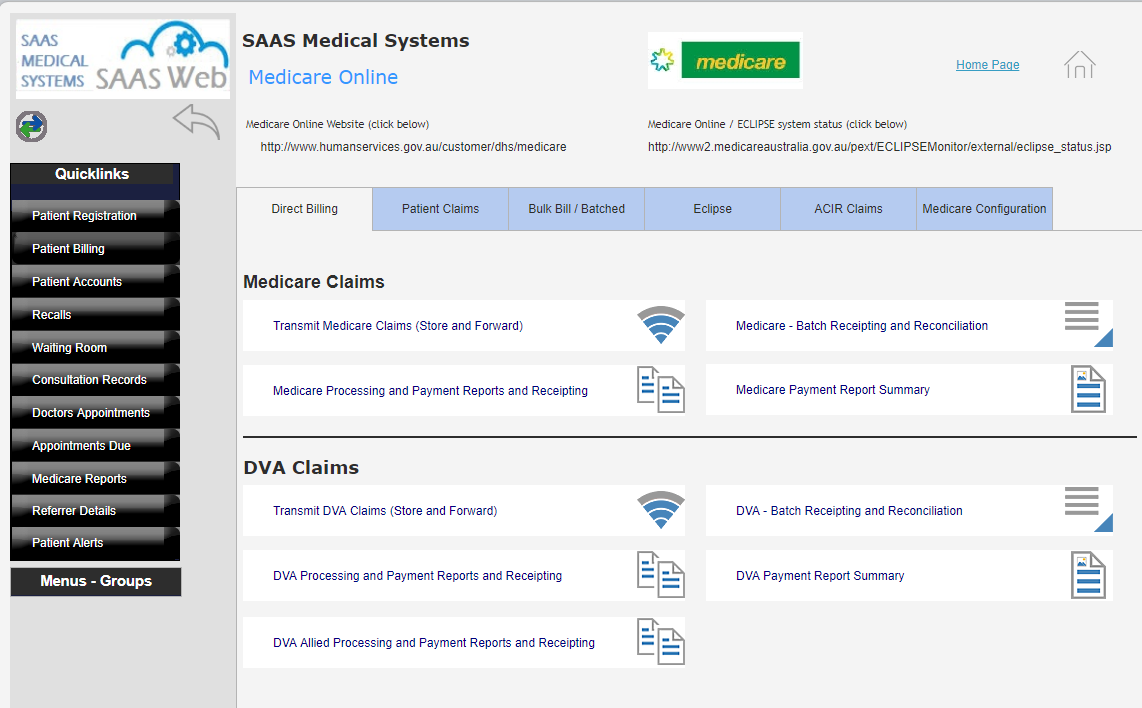The width and height of the screenshot is (1142, 708).
Task: Expand the Menus - Groups panel
Action: pyautogui.click(x=96, y=581)
